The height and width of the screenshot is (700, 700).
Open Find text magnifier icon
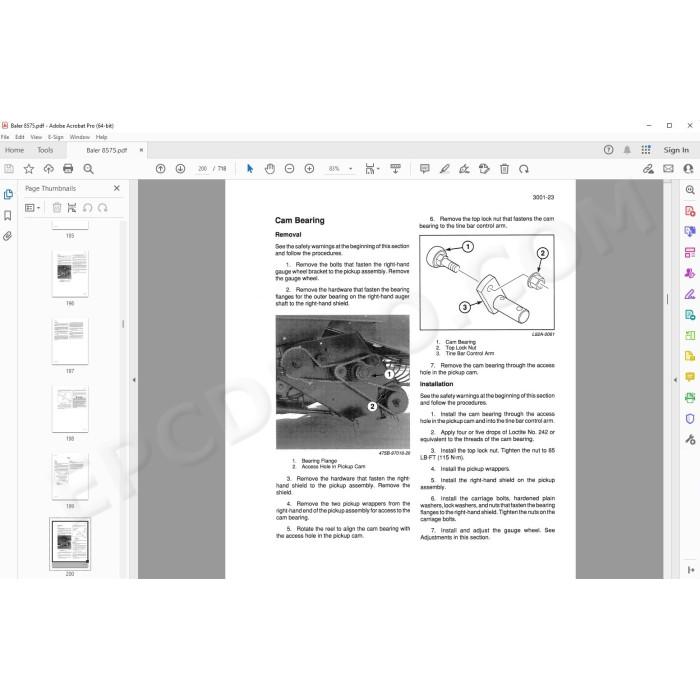(x=88, y=169)
